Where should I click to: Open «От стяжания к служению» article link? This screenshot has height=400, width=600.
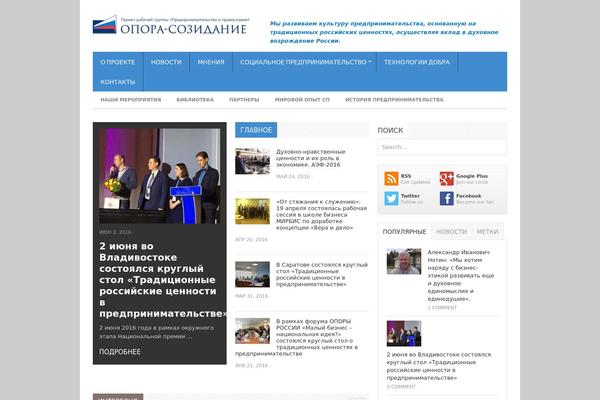pos(321,214)
